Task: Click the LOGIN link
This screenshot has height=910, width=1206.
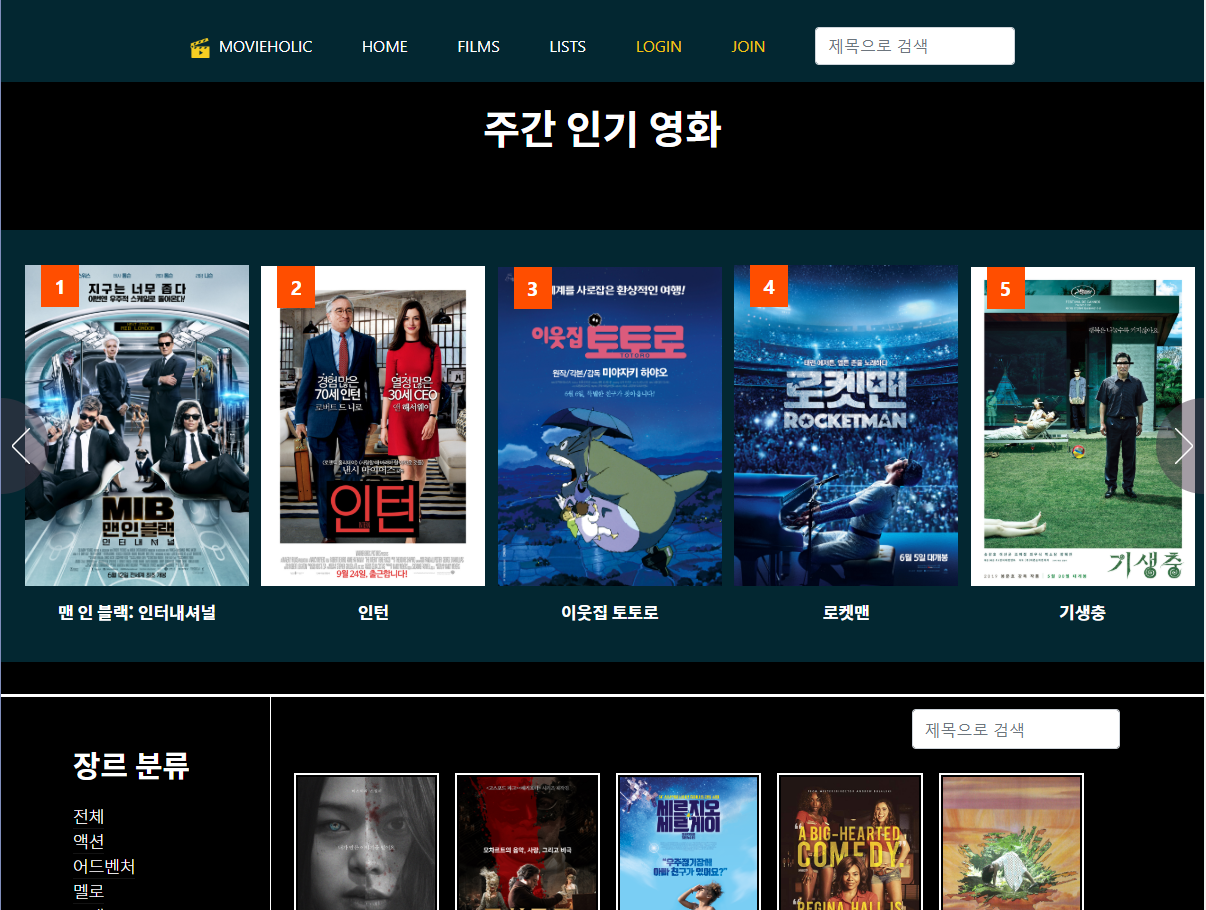Action: coord(659,47)
